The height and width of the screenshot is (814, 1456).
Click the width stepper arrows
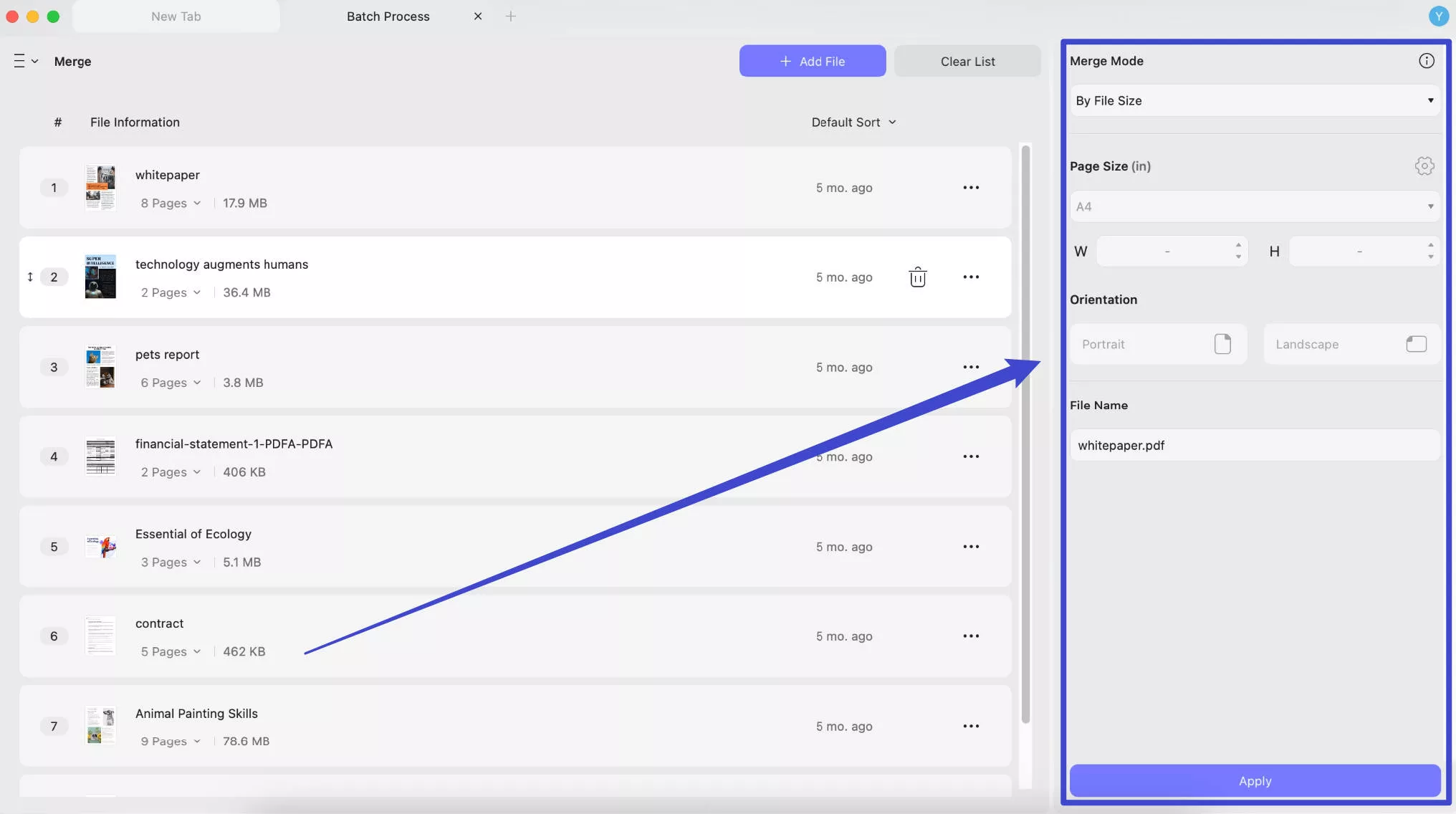click(1238, 251)
